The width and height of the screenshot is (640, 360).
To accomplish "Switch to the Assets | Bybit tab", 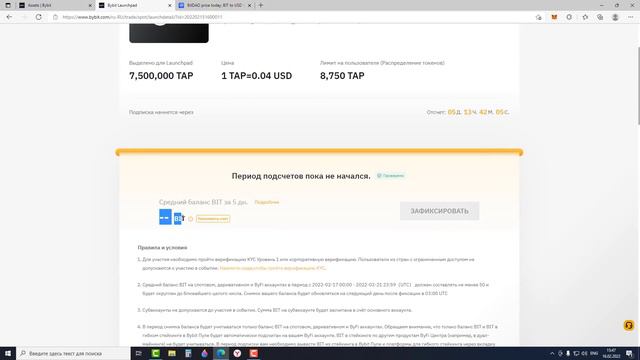I will tap(55, 5).
